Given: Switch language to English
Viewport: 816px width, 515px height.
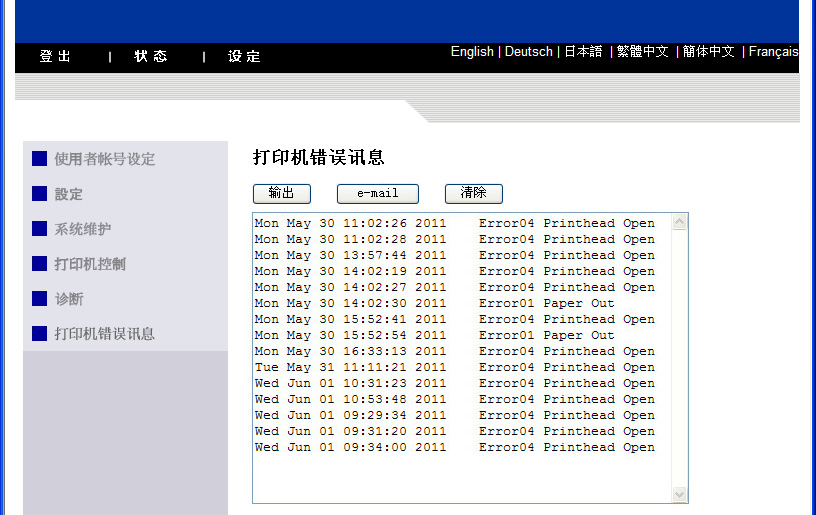Looking at the screenshot, I should [x=472, y=52].
